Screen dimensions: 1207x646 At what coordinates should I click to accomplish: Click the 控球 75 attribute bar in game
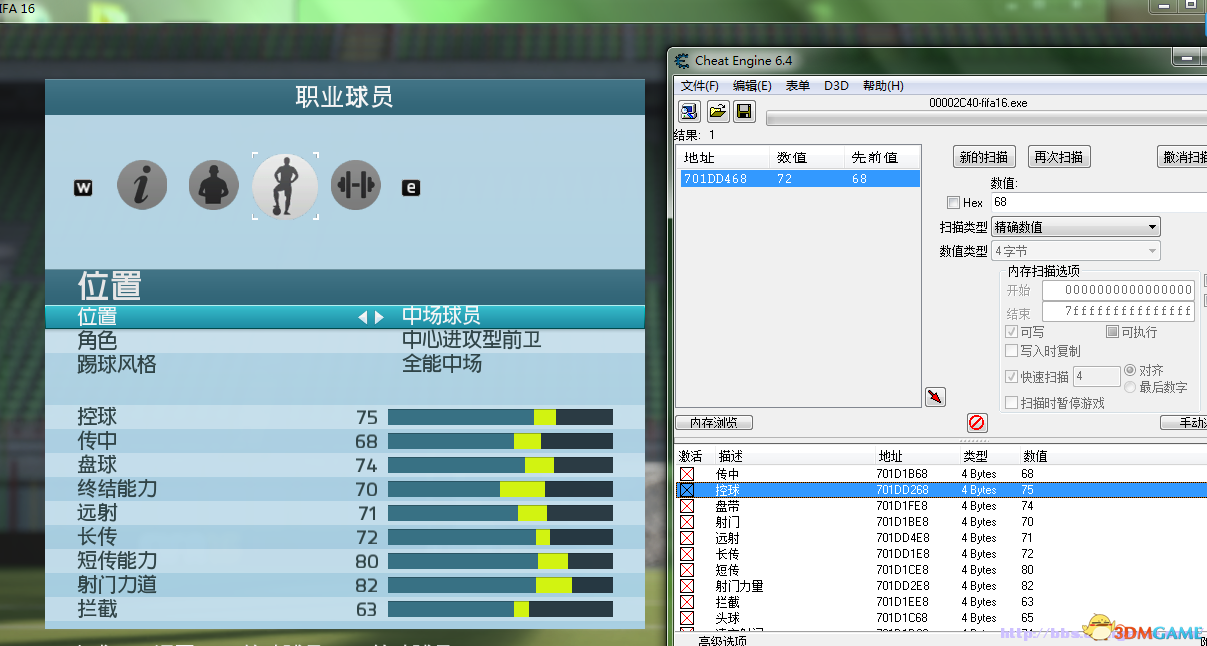click(500, 417)
